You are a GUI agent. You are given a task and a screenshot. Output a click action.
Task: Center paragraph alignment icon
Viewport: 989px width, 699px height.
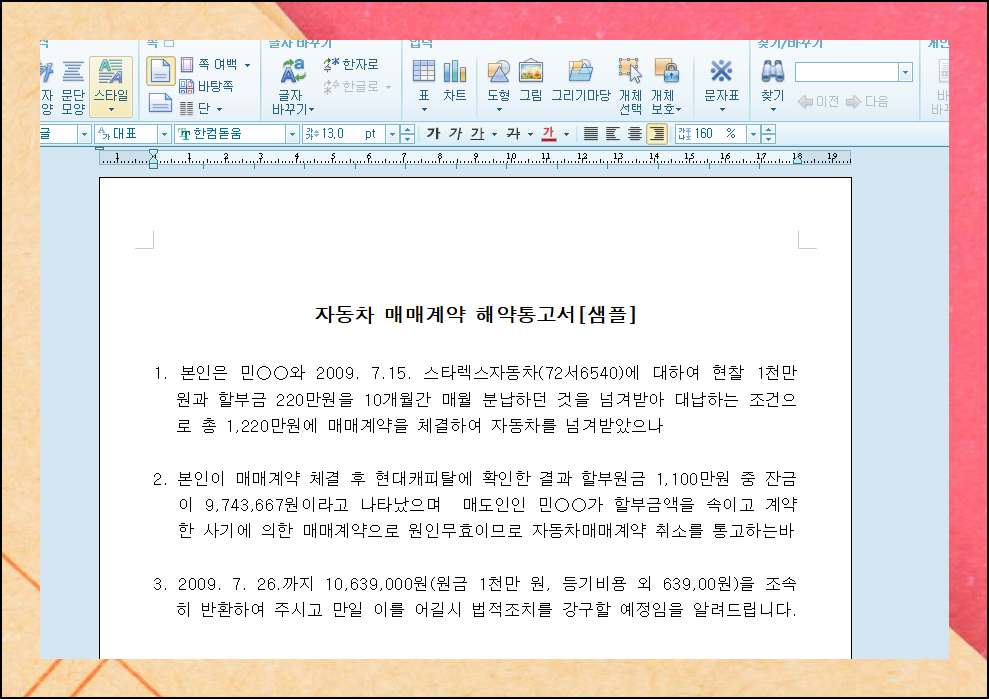635,133
